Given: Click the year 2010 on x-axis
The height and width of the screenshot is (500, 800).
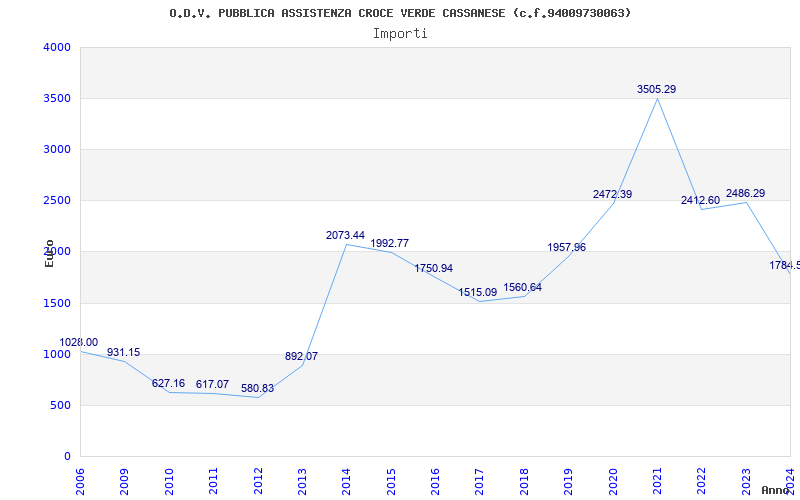Looking at the screenshot, I should coord(169,481).
